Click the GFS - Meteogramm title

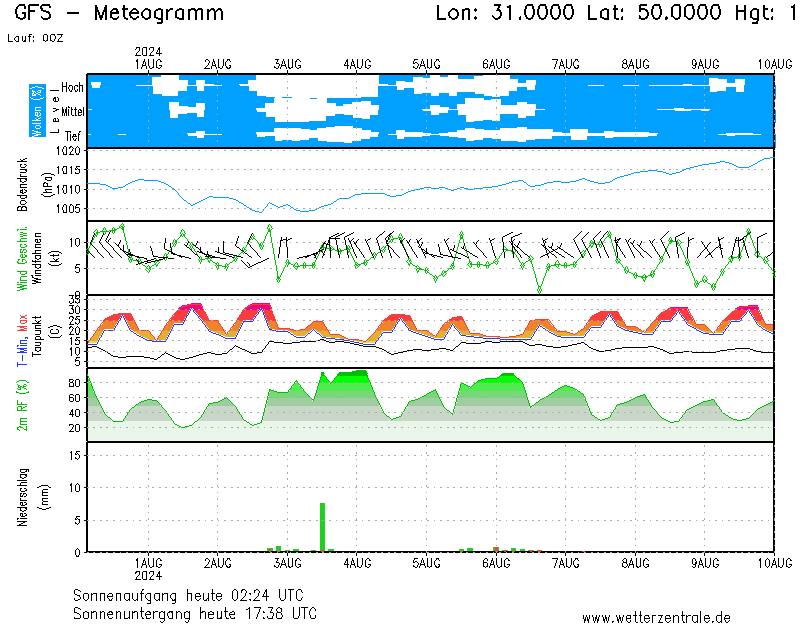pos(119,13)
